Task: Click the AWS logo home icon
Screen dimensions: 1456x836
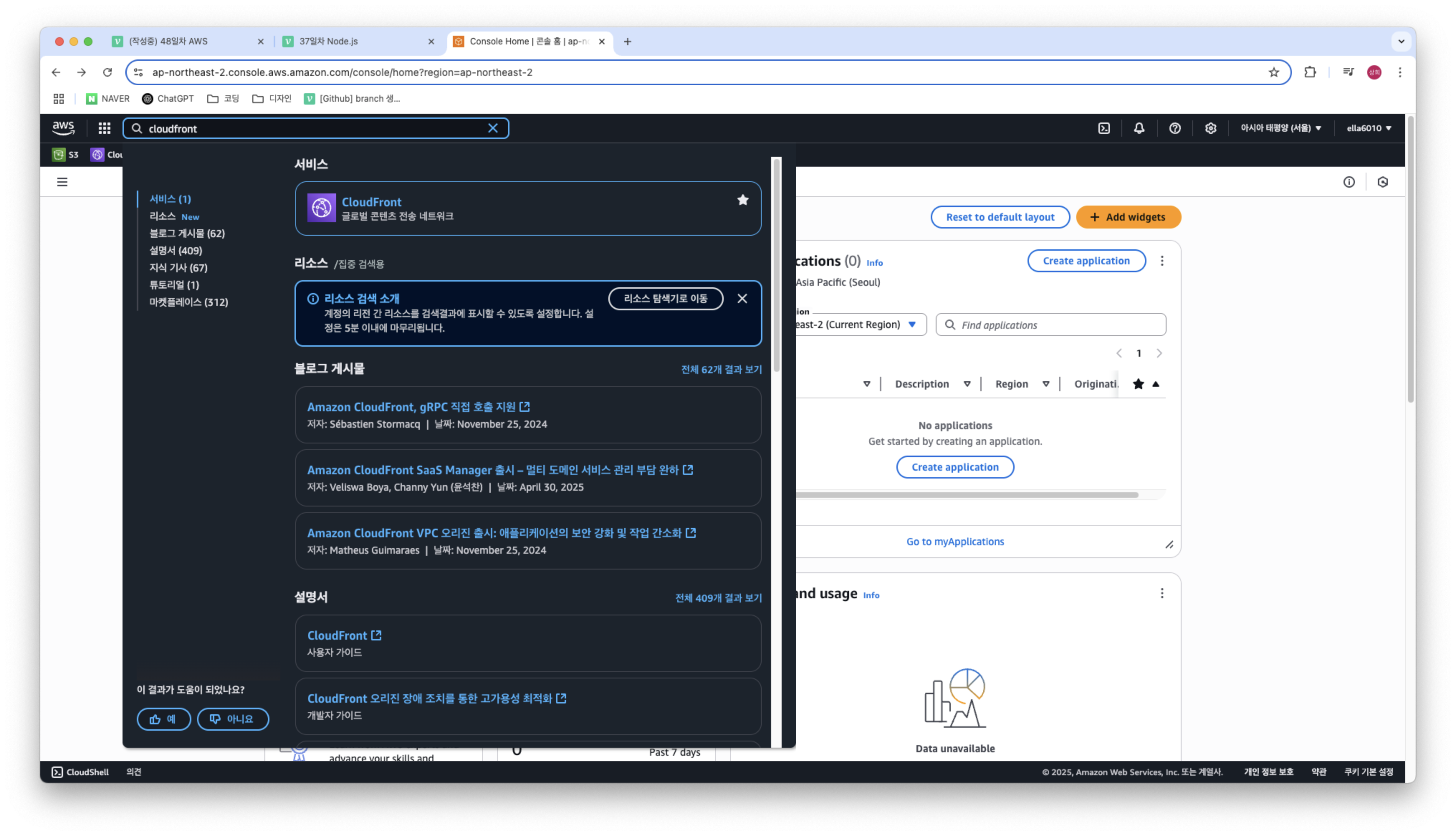Action: pyautogui.click(x=63, y=128)
